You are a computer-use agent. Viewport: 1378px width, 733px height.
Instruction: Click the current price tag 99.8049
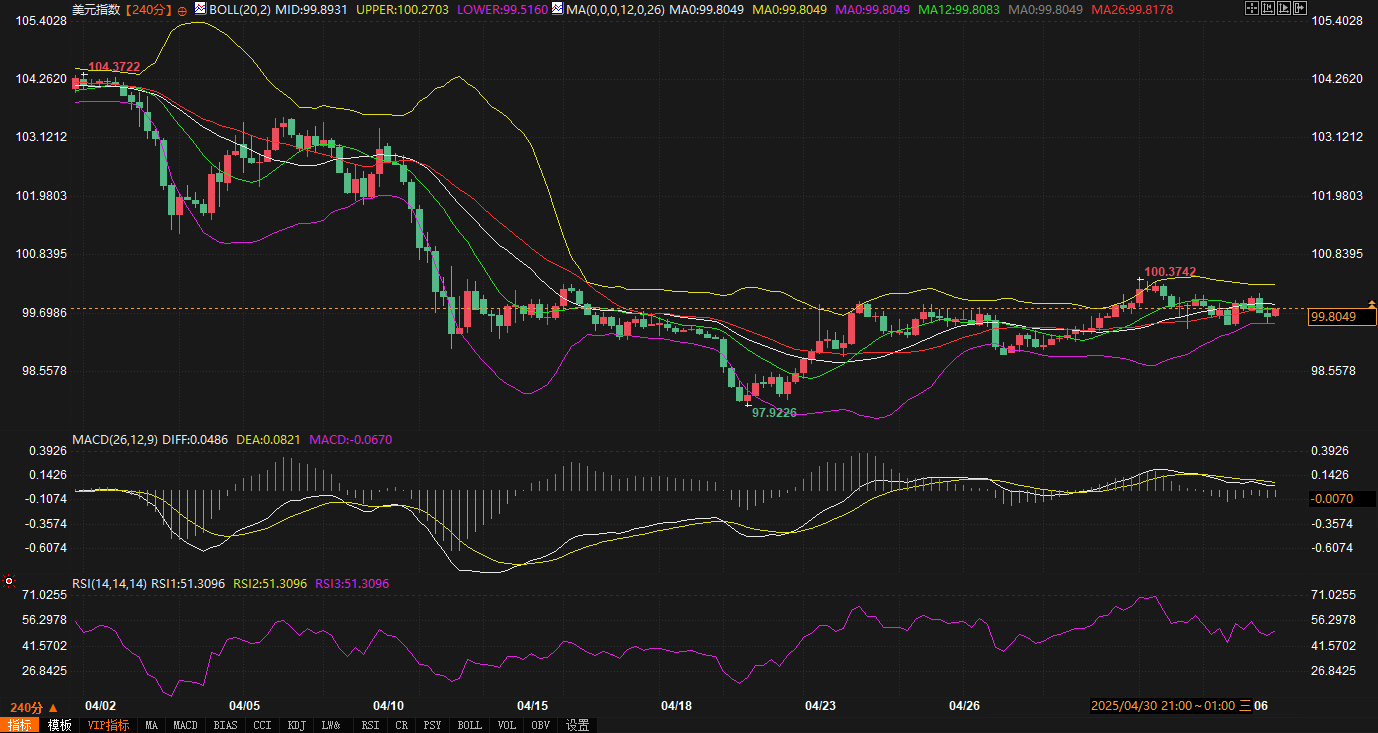pyautogui.click(x=1342, y=317)
